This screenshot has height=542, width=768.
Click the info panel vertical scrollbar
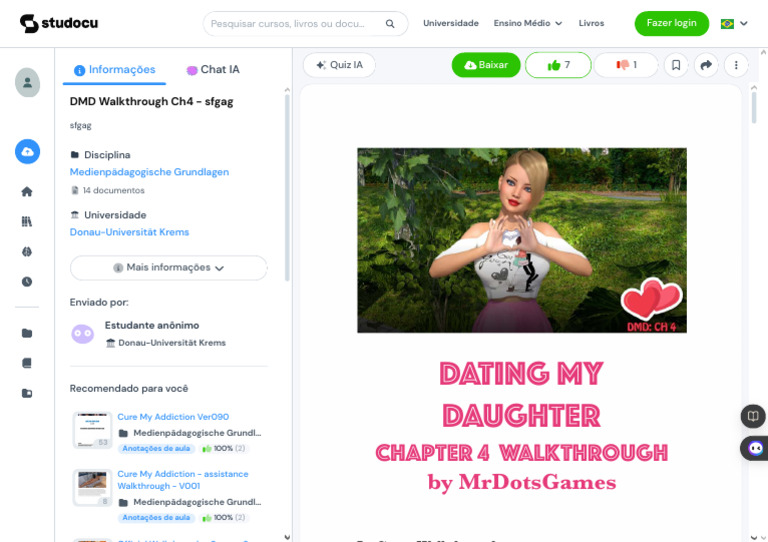click(x=287, y=188)
